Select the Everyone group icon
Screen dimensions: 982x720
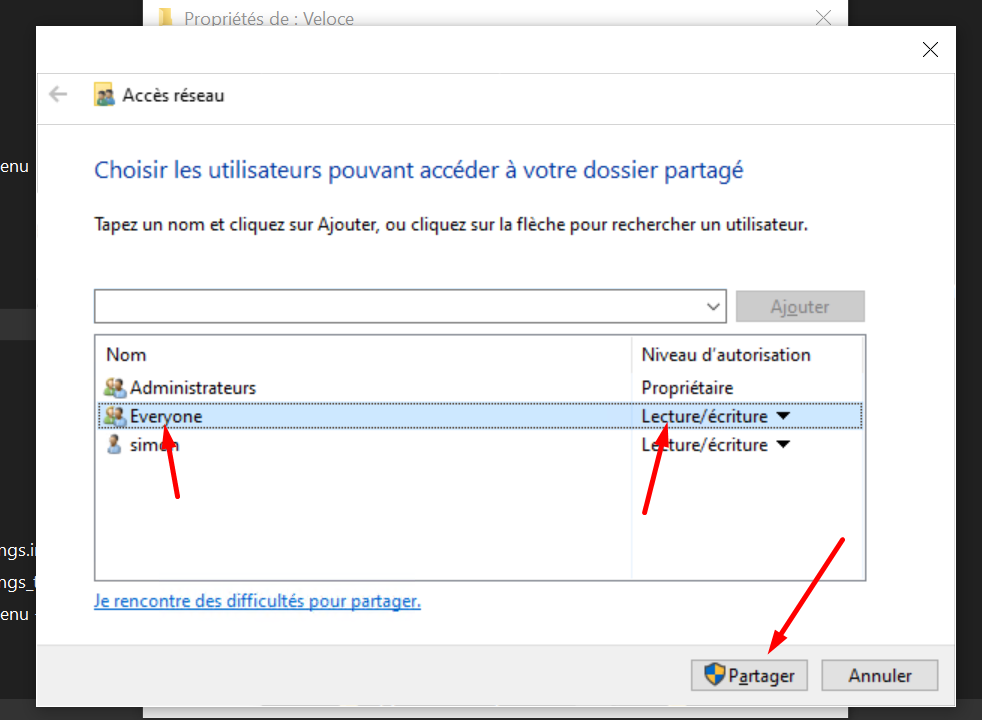point(115,416)
